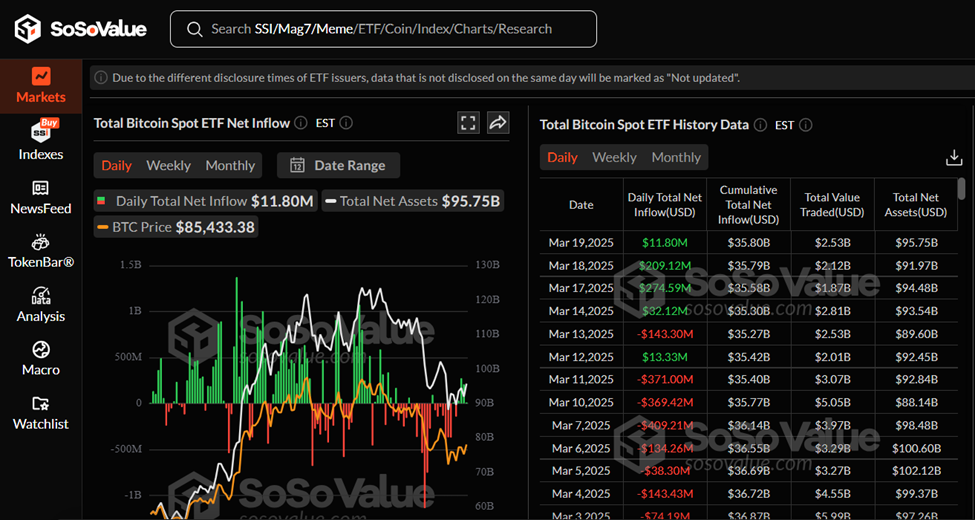This screenshot has height=520, width=975.
Task: Expand the net inflow chart to fullscreen
Action: tap(468, 123)
